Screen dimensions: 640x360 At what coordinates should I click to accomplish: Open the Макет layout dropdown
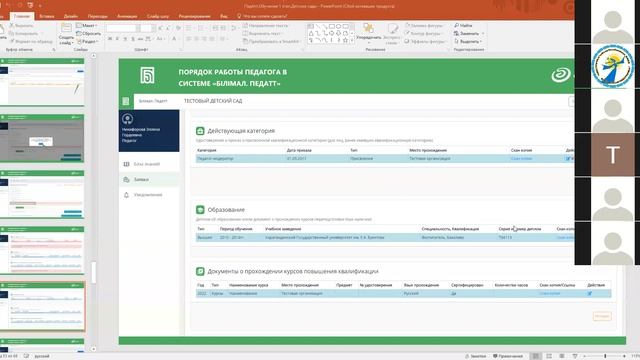tap(87, 25)
